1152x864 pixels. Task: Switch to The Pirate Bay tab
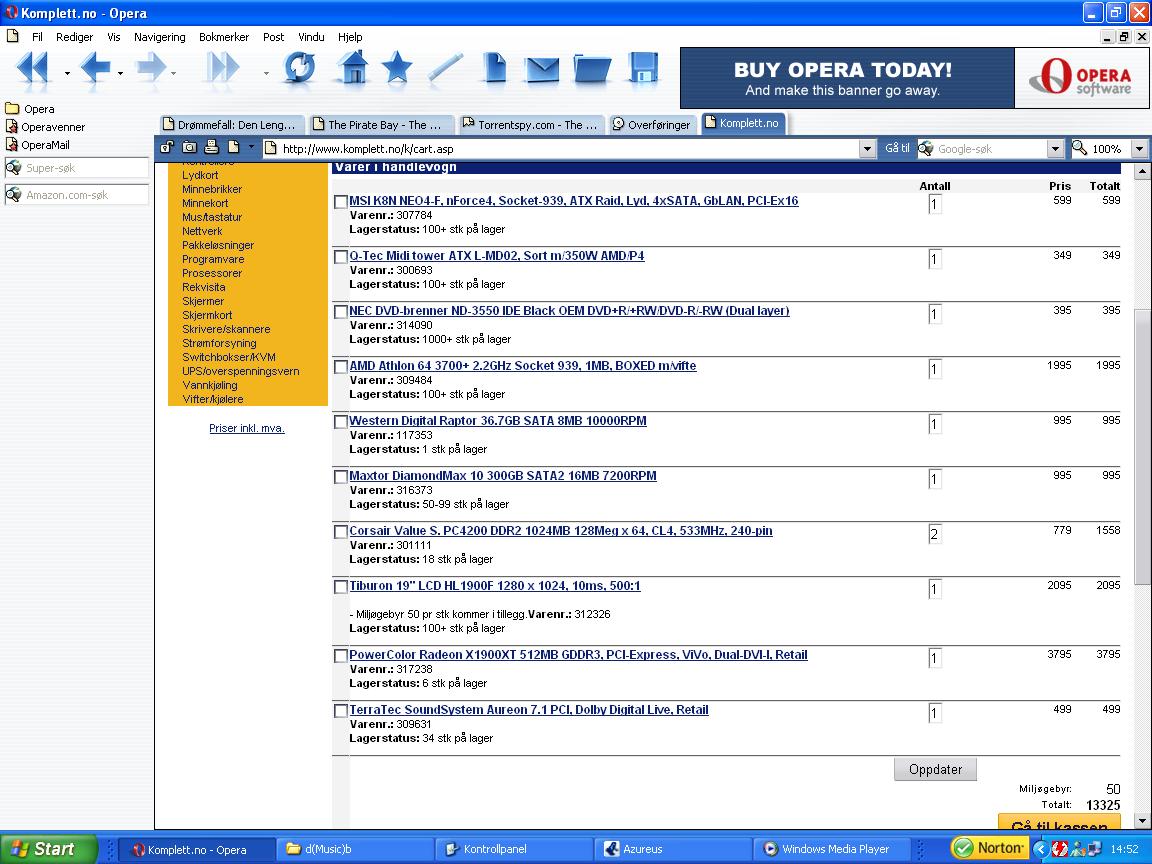tap(381, 124)
